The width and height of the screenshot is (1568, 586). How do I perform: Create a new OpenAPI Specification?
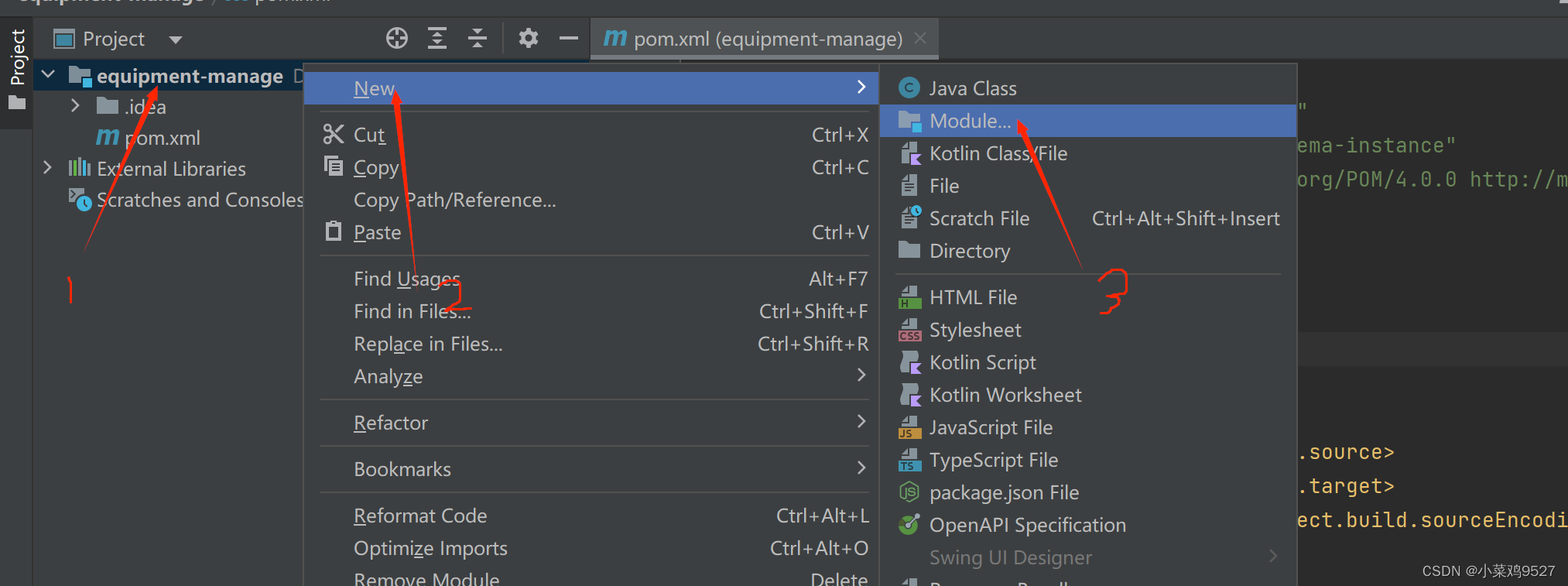1088,525
